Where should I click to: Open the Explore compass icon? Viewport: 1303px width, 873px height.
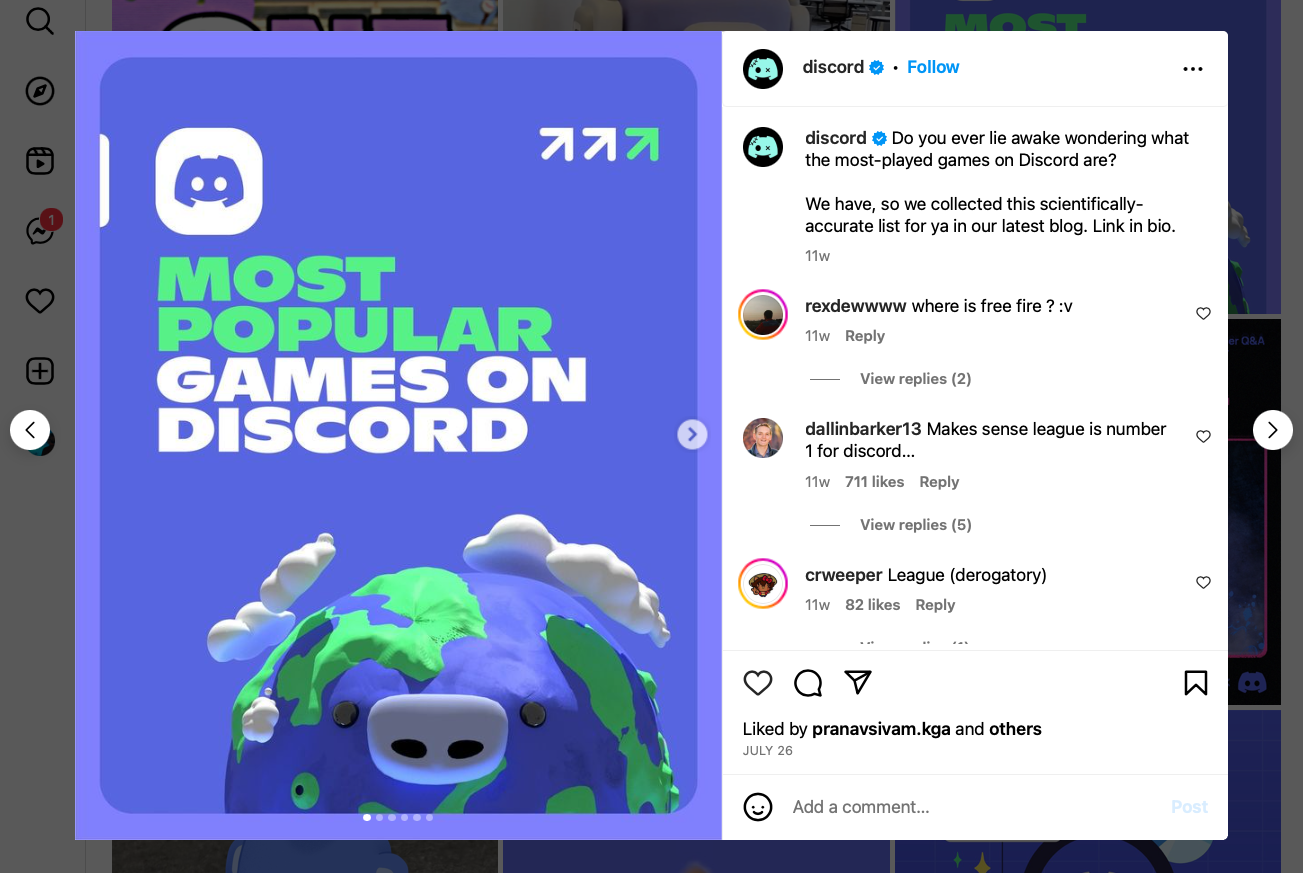[x=40, y=91]
